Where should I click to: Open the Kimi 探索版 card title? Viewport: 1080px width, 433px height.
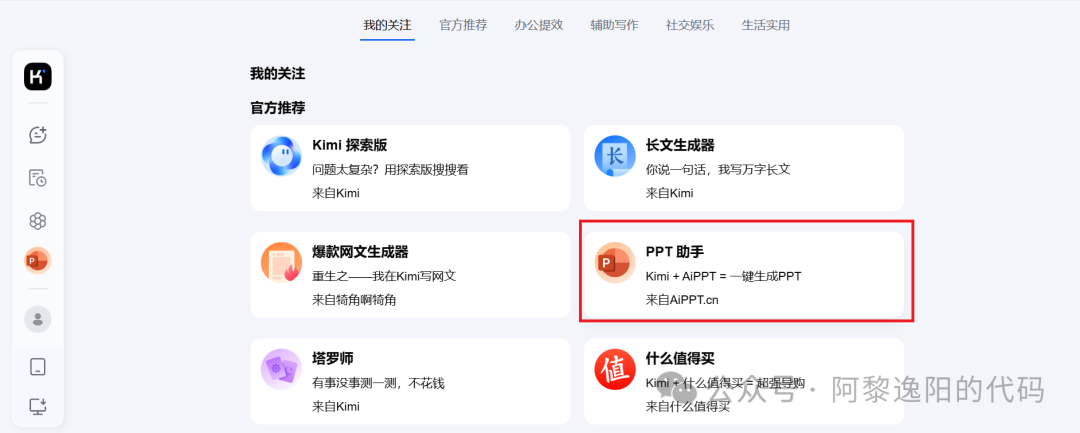(x=350, y=145)
